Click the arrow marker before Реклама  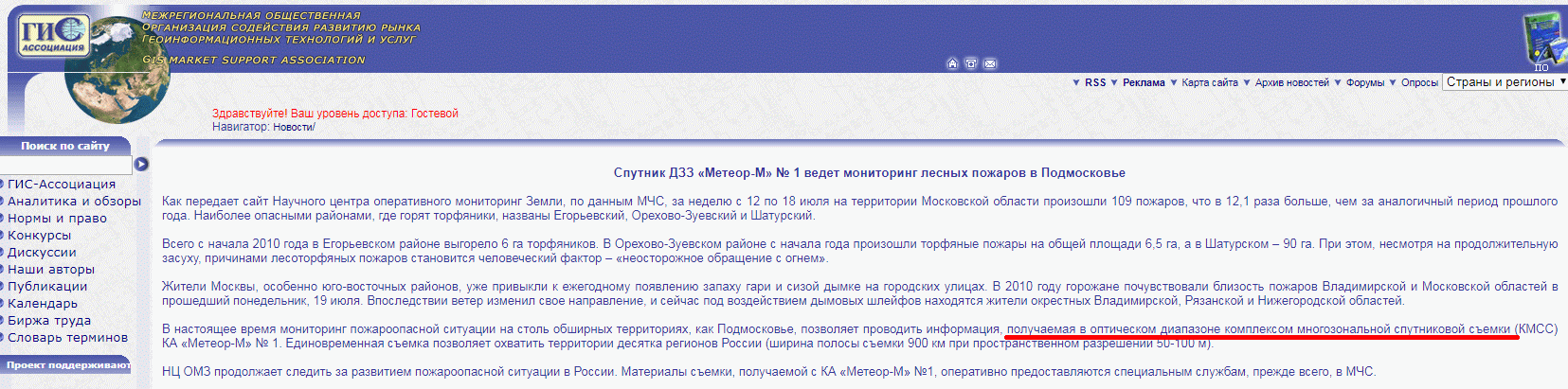point(1114,82)
